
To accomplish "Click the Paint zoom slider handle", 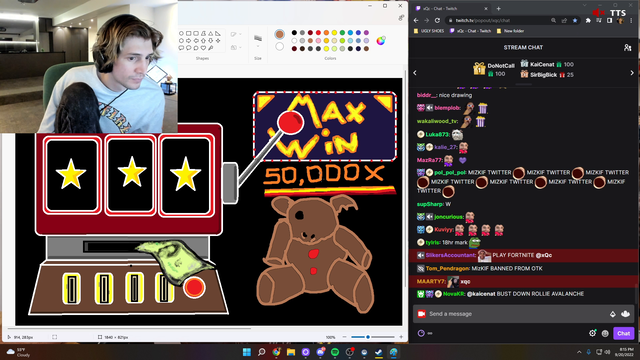I will (x=368, y=337).
